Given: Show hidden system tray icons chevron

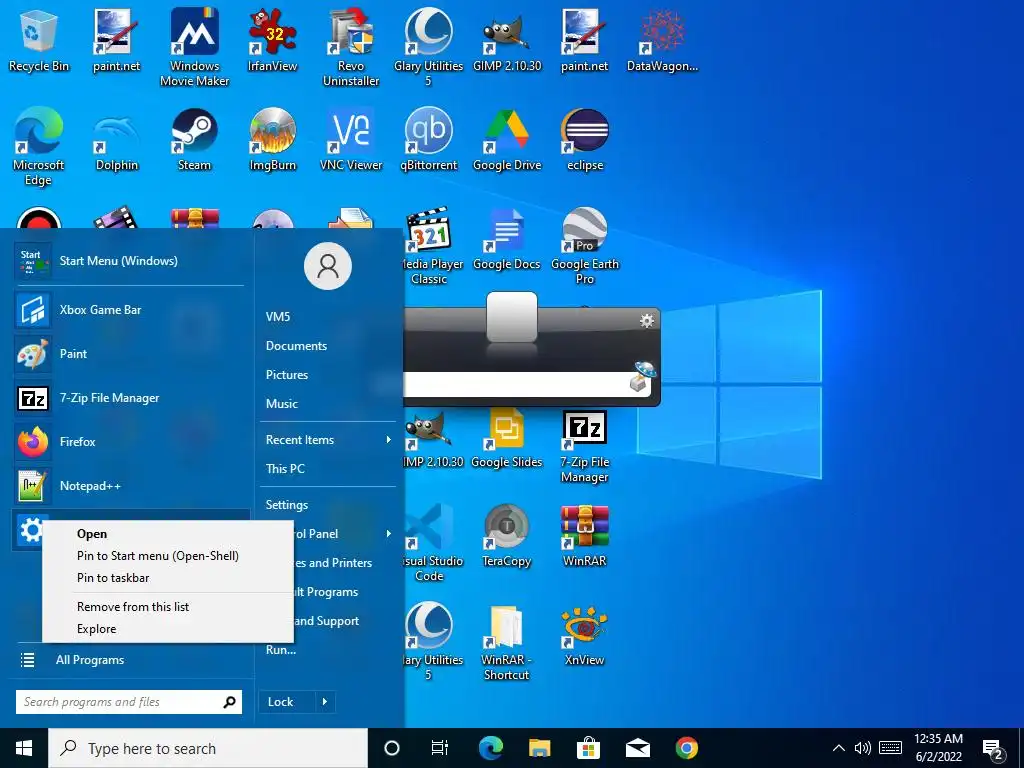Looking at the screenshot, I should pos(839,748).
